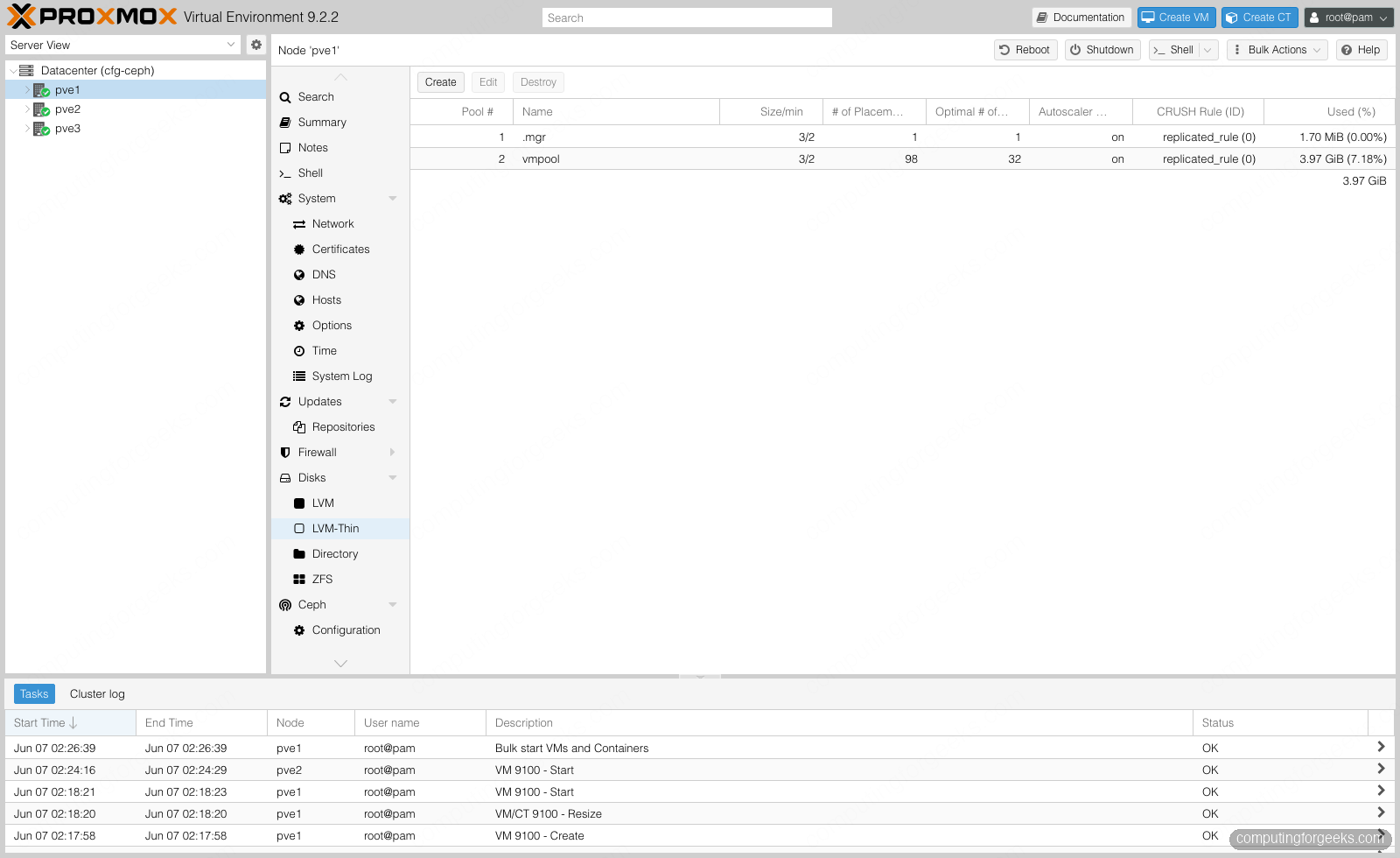Select the pve2 node icon
The height and width of the screenshot is (858, 1400).
point(41,109)
